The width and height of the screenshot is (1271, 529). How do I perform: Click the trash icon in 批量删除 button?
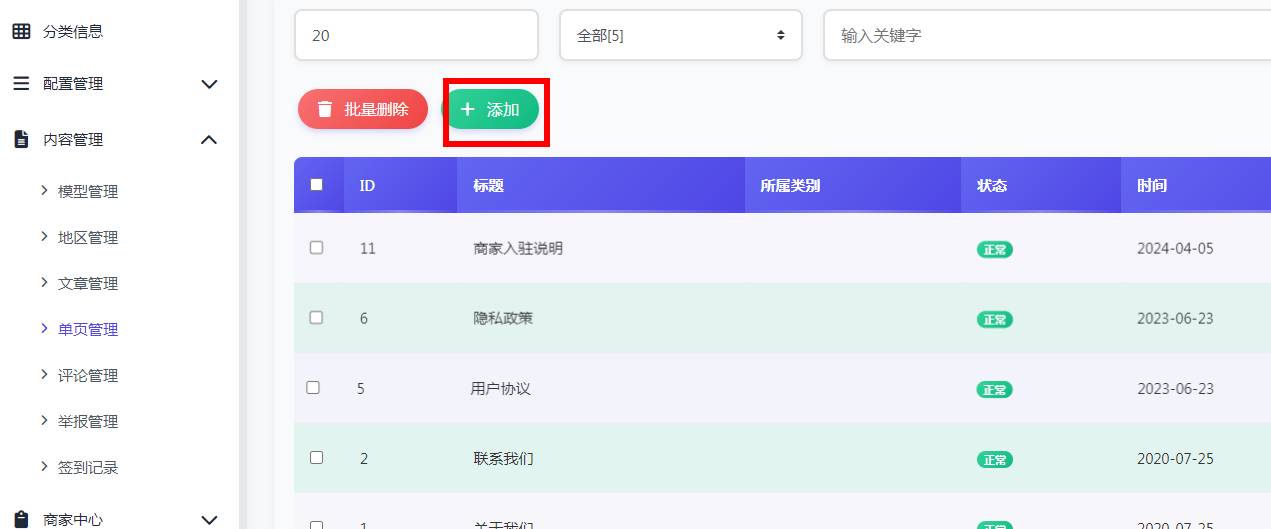coord(324,109)
